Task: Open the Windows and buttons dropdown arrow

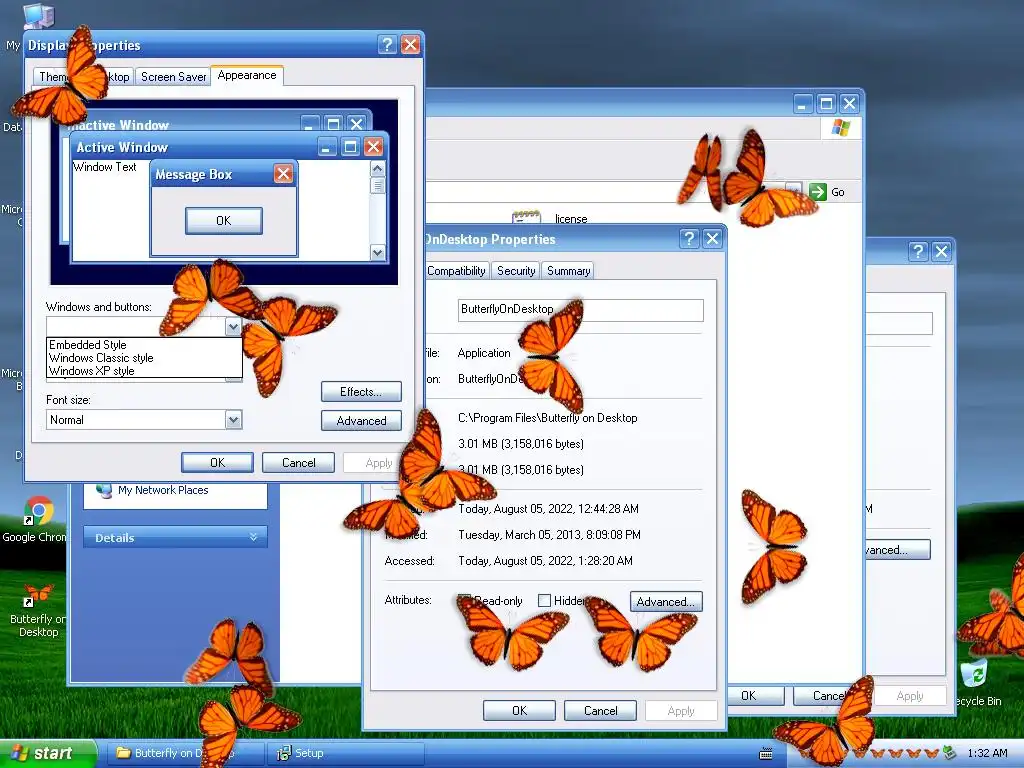Action: (233, 326)
